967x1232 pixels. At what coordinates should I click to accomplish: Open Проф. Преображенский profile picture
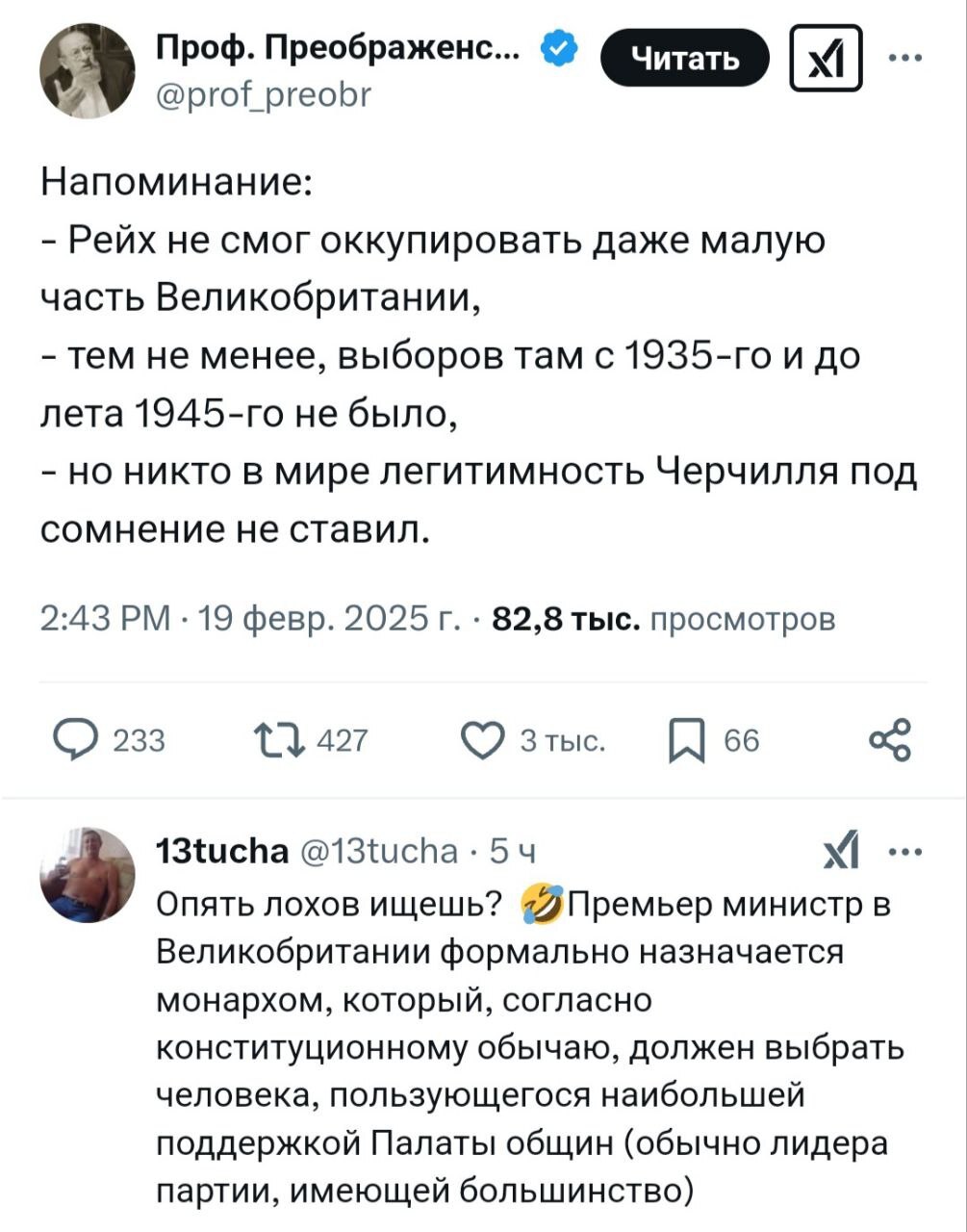click(x=87, y=71)
